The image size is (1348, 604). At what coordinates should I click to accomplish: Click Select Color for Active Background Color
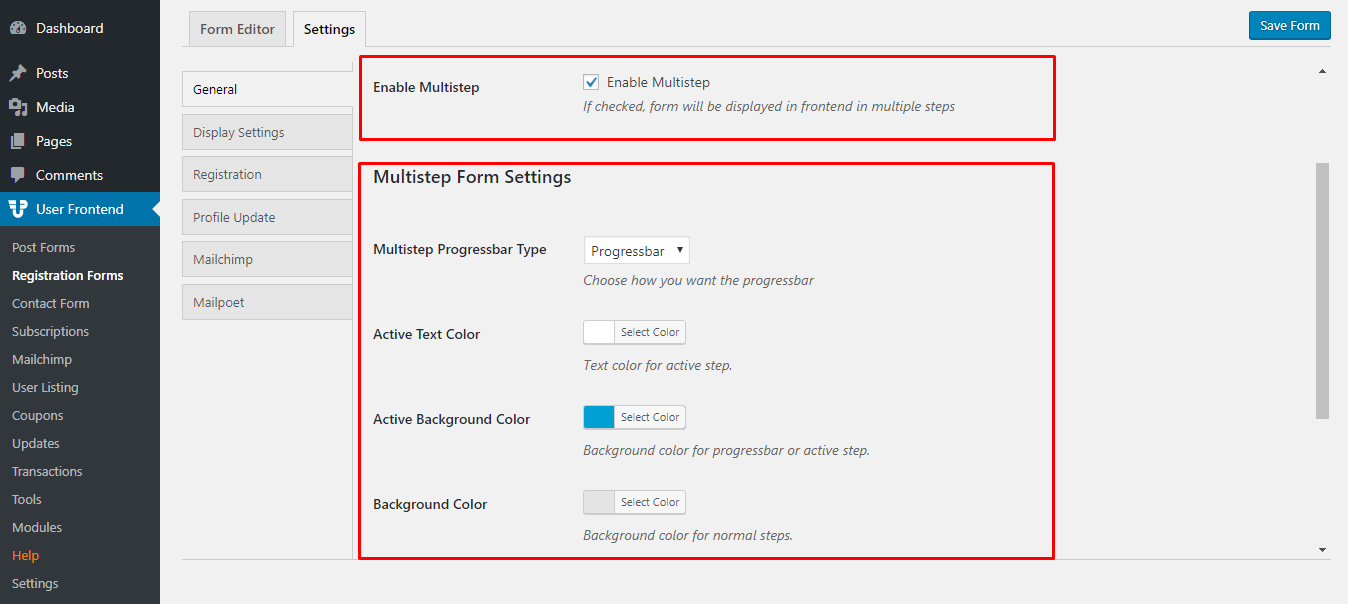point(650,417)
